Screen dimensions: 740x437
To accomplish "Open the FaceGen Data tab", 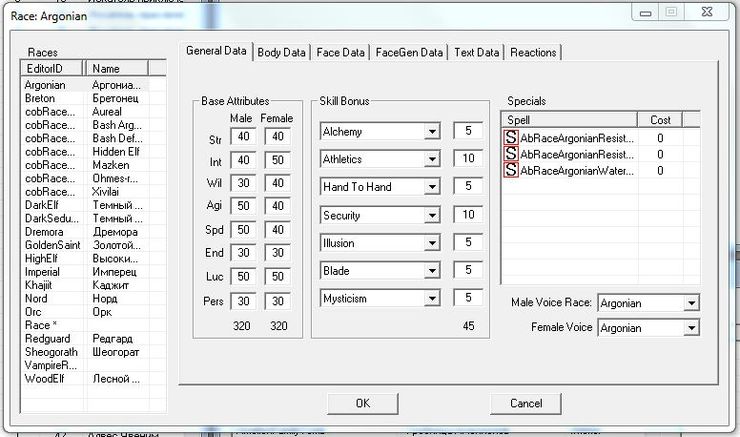I will point(409,52).
